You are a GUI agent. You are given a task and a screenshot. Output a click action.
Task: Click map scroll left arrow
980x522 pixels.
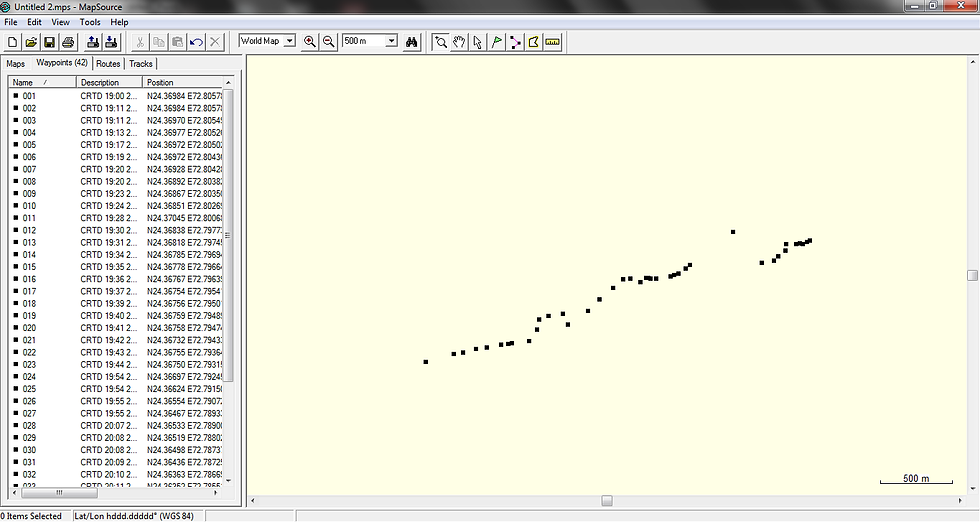(252, 501)
